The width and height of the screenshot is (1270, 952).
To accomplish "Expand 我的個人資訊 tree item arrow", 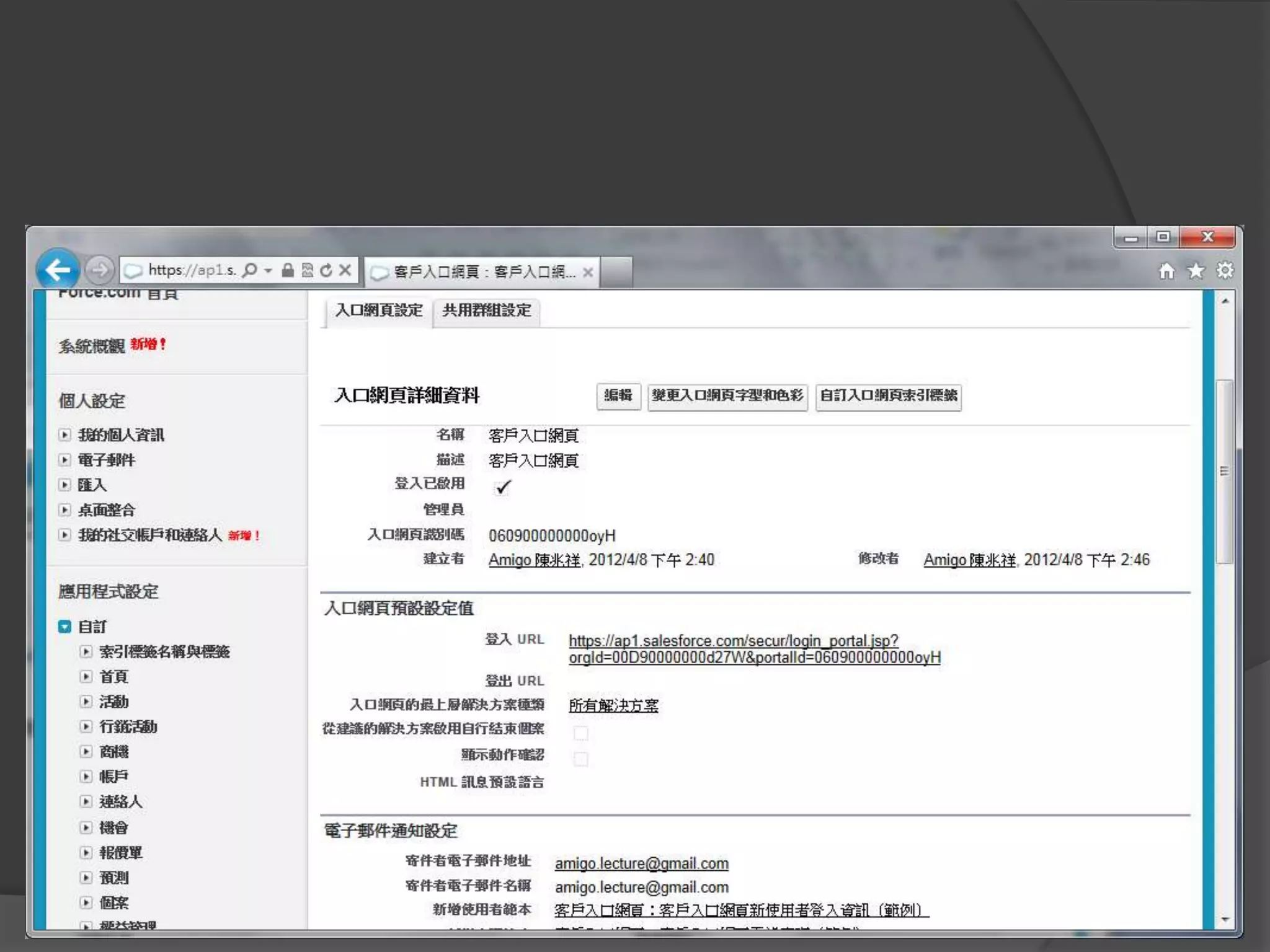I will [x=64, y=434].
